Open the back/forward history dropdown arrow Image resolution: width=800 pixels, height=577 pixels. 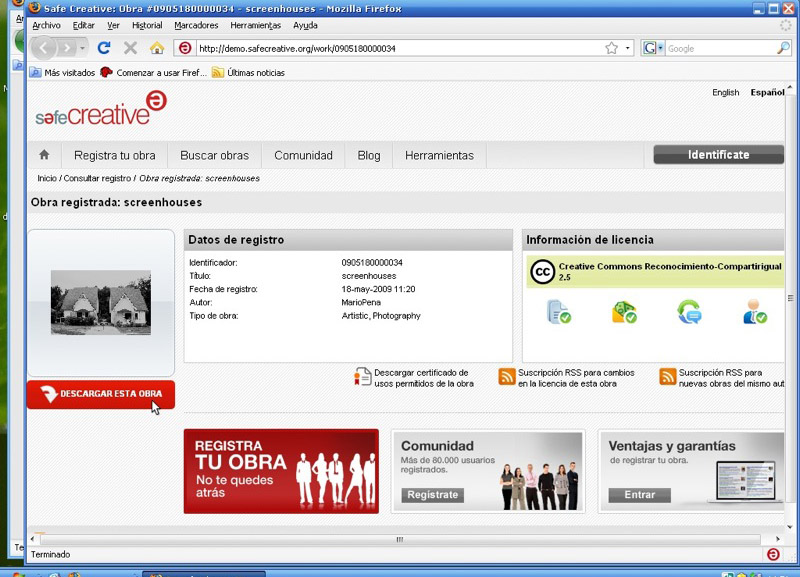pos(83,48)
